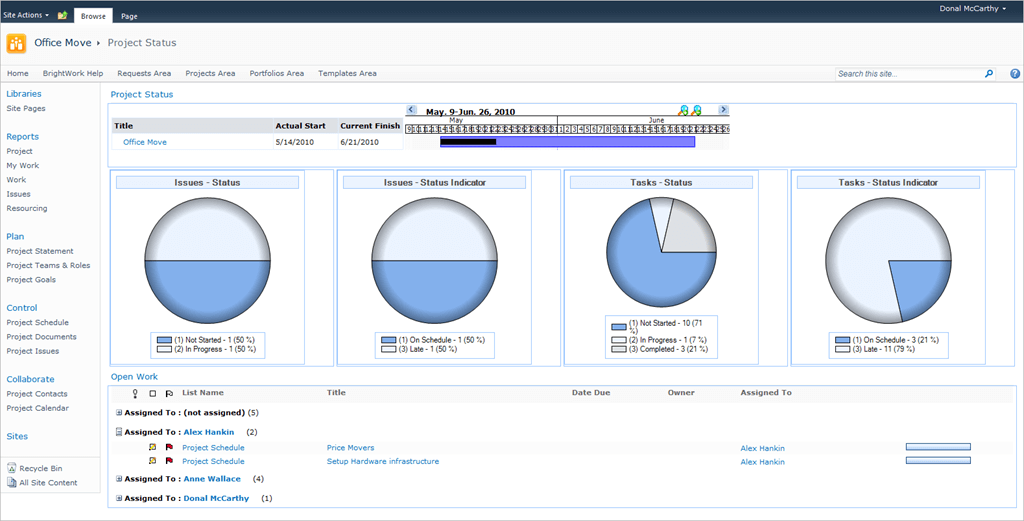Click the Tasks - Status pie chart
Image resolution: width=1024 pixels, height=521 pixels.
click(662, 251)
